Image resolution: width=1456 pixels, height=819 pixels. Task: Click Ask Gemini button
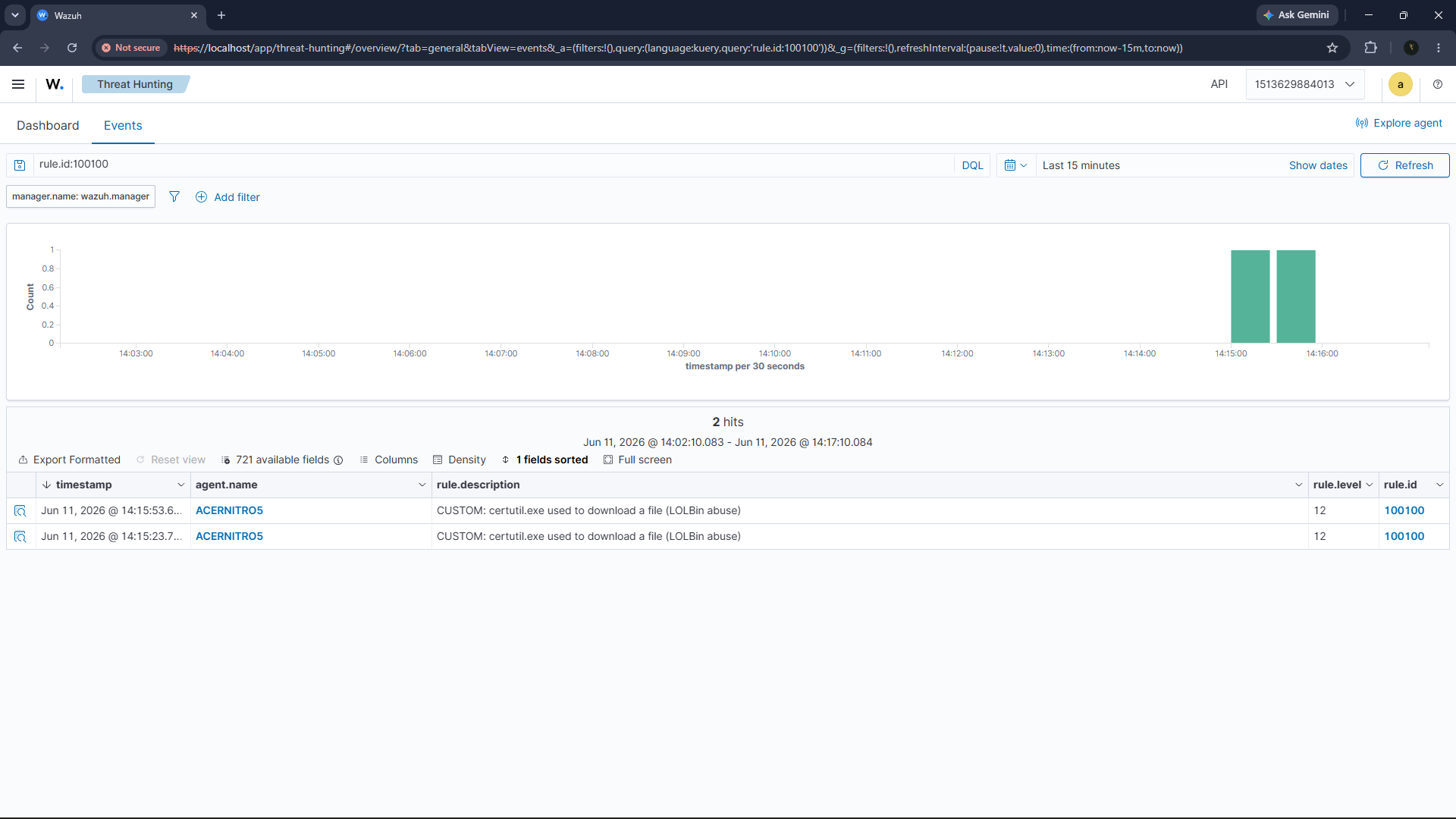1297,15
